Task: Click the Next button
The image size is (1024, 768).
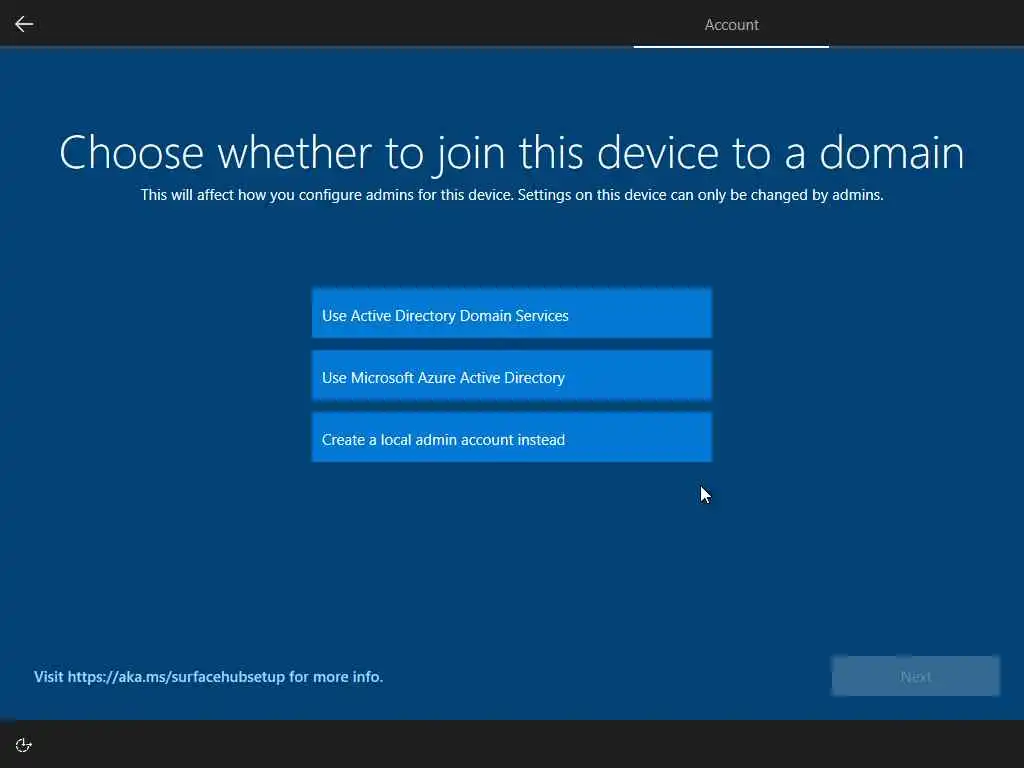Action: tap(916, 677)
